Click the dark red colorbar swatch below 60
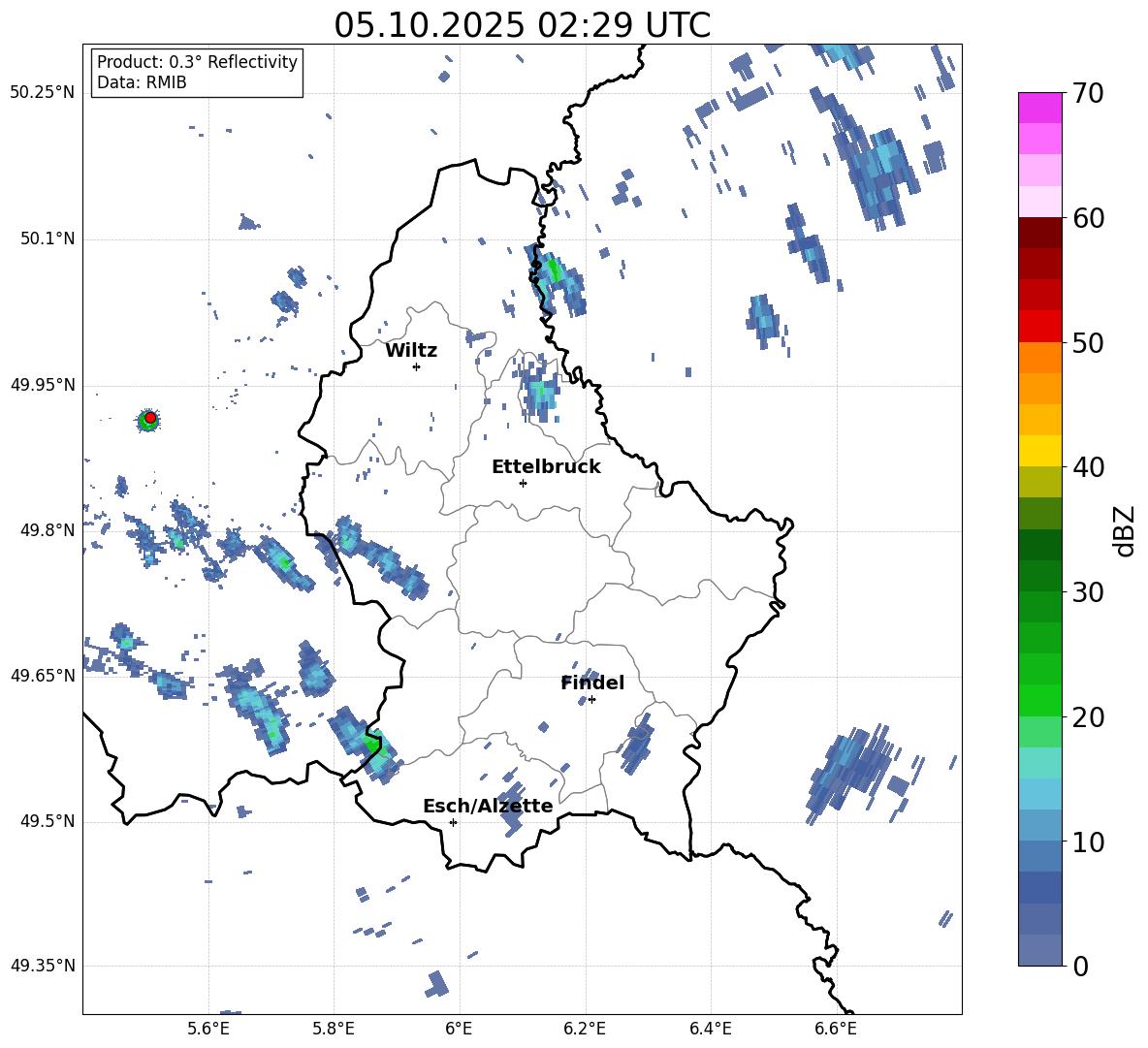Image resolution: width=1148 pixels, height=1048 pixels. pos(1039,233)
